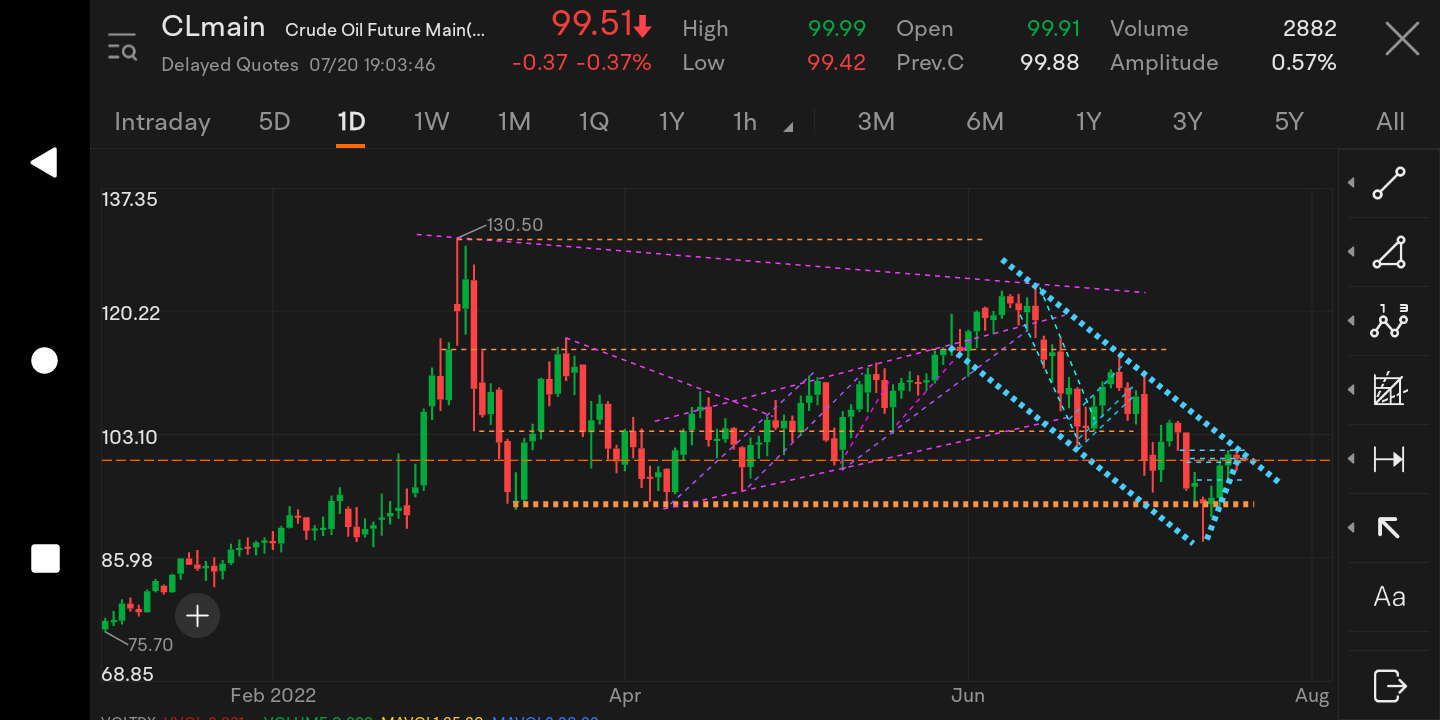This screenshot has height=720, width=1440.
Task: Open the symbol search list icon
Action: pyautogui.click(x=122, y=46)
